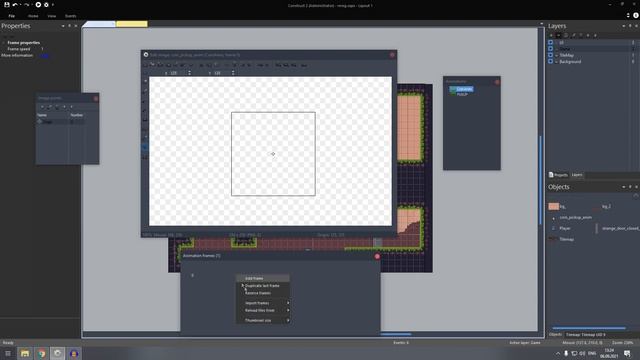Select the TileMap layer name

click(567, 55)
